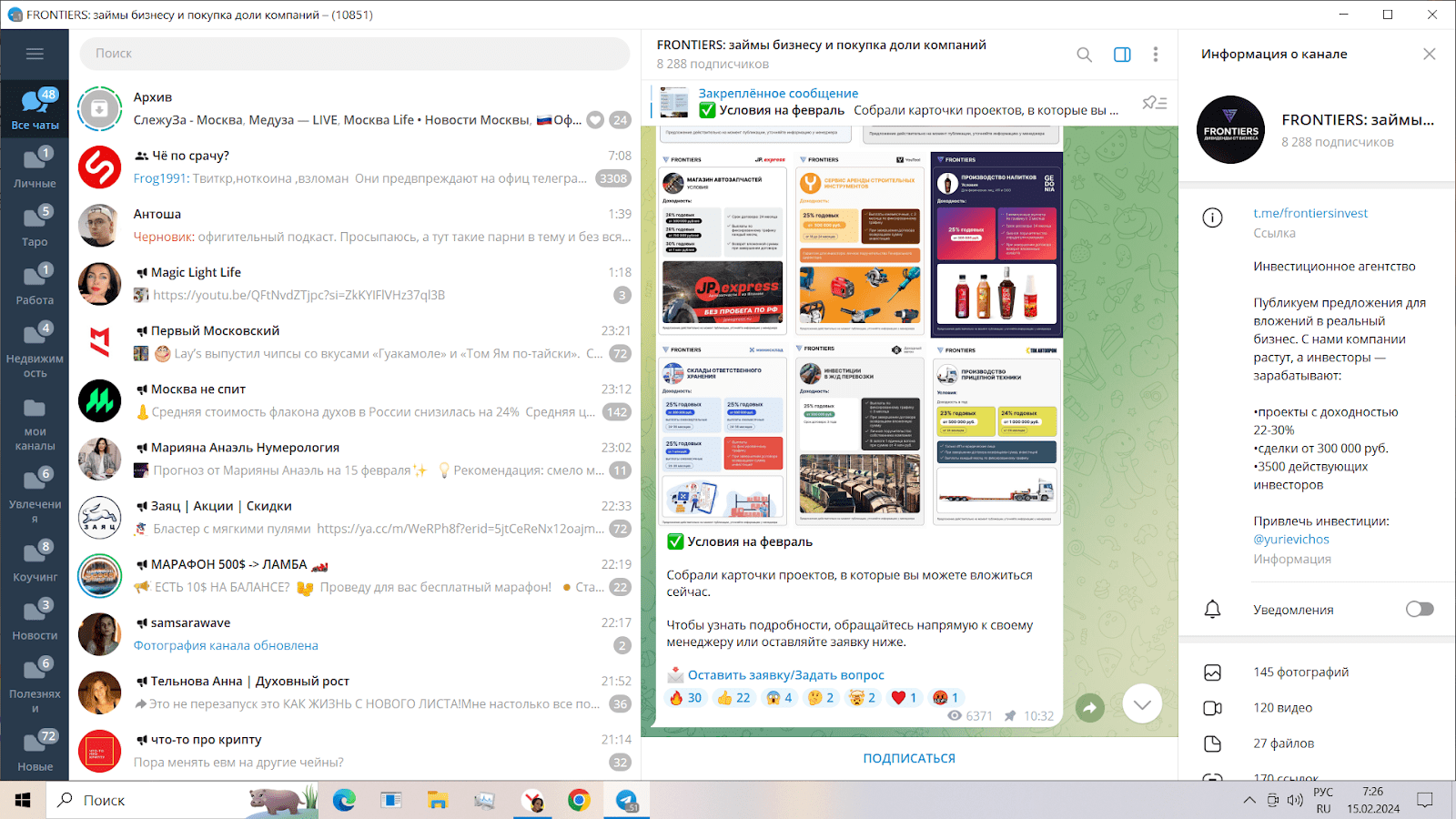Open the hamburger main menu

pos(35,54)
